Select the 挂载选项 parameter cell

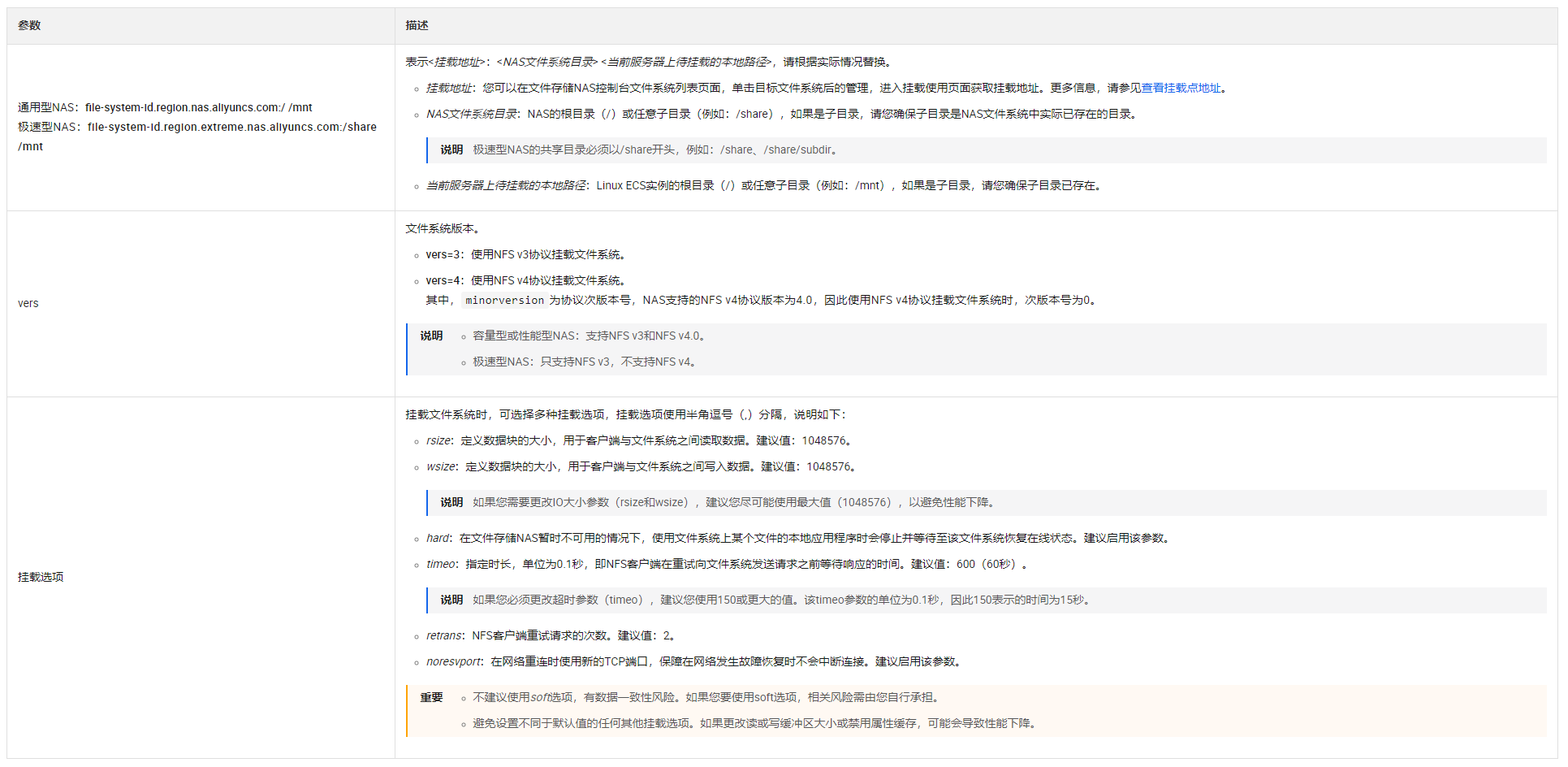click(41, 577)
